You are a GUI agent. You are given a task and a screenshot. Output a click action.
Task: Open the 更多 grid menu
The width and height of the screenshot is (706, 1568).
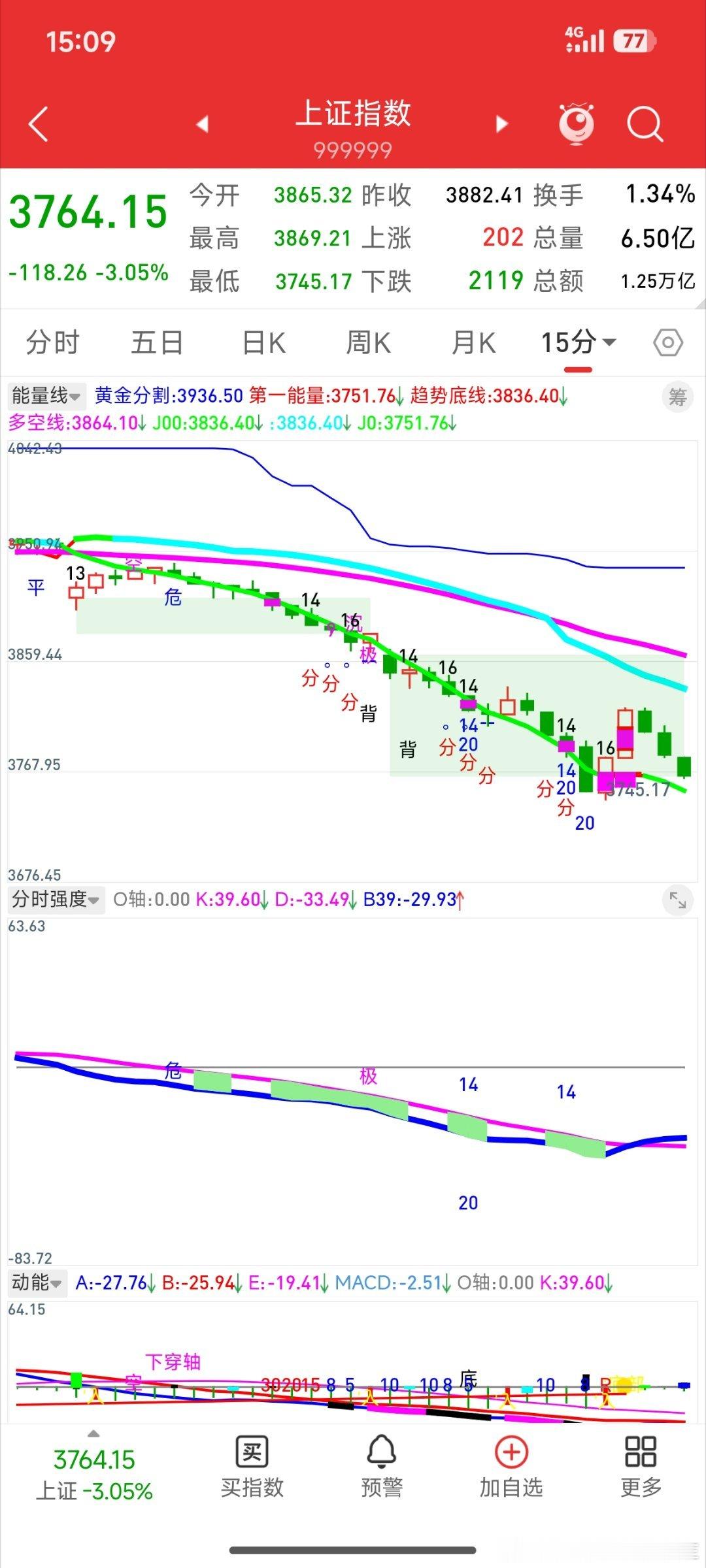pyautogui.click(x=641, y=1467)
